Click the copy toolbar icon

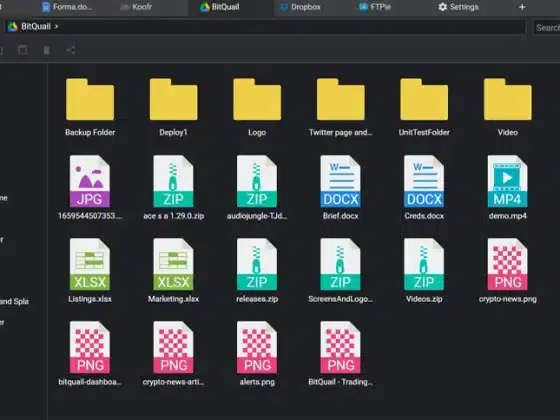(23, 50)
